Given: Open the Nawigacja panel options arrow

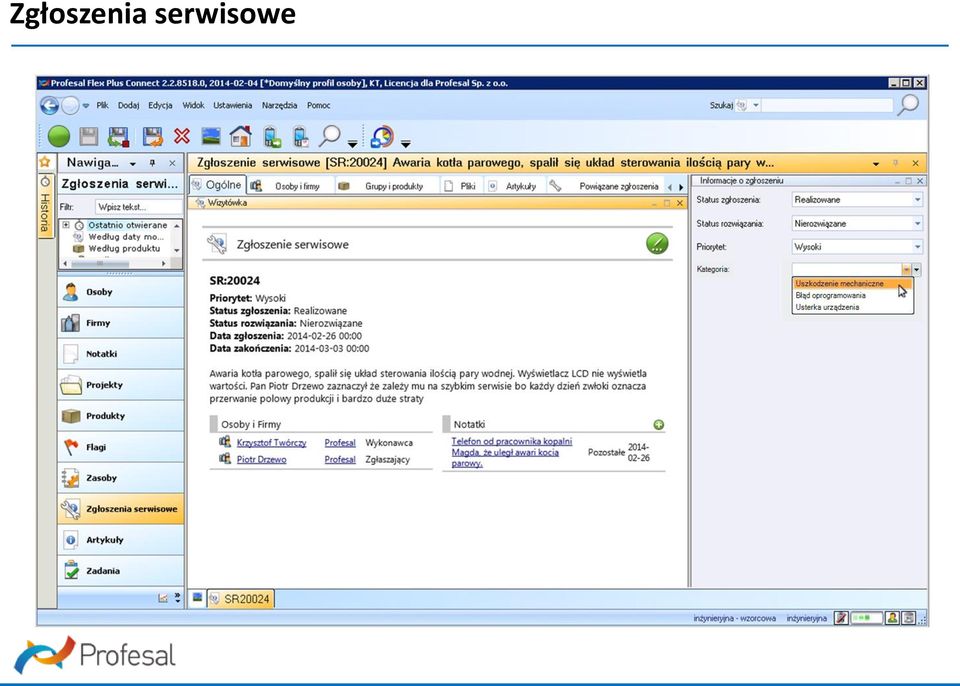Looking at the screenshot, I should pyautogui.click(x=133, y=164).
